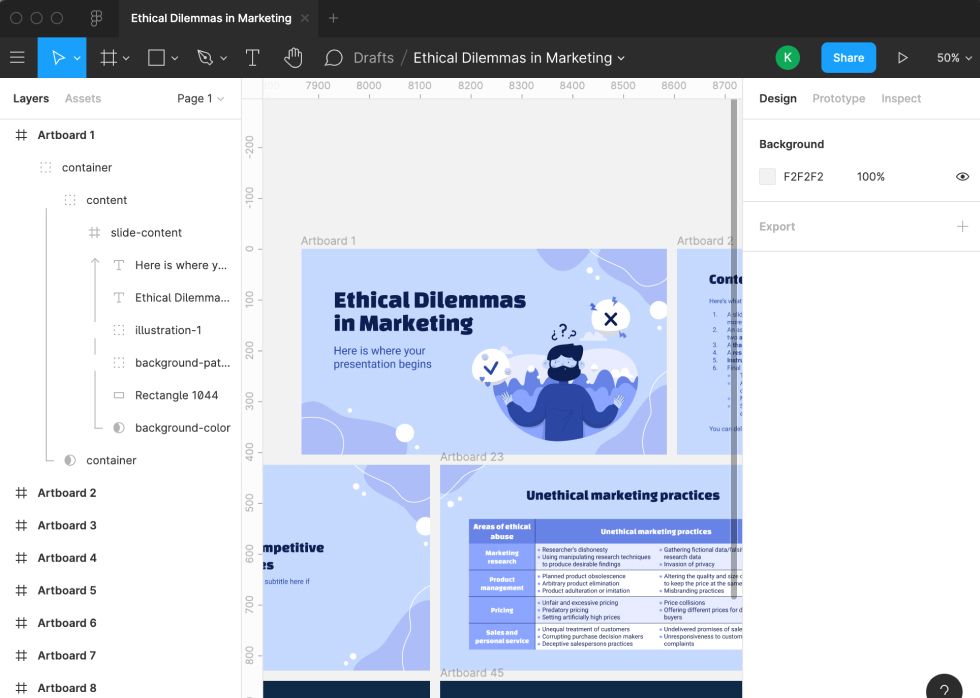Viewport: 980px width, 698px height.
Task: Open the hamburger main menu
Action: click(17, 58)
